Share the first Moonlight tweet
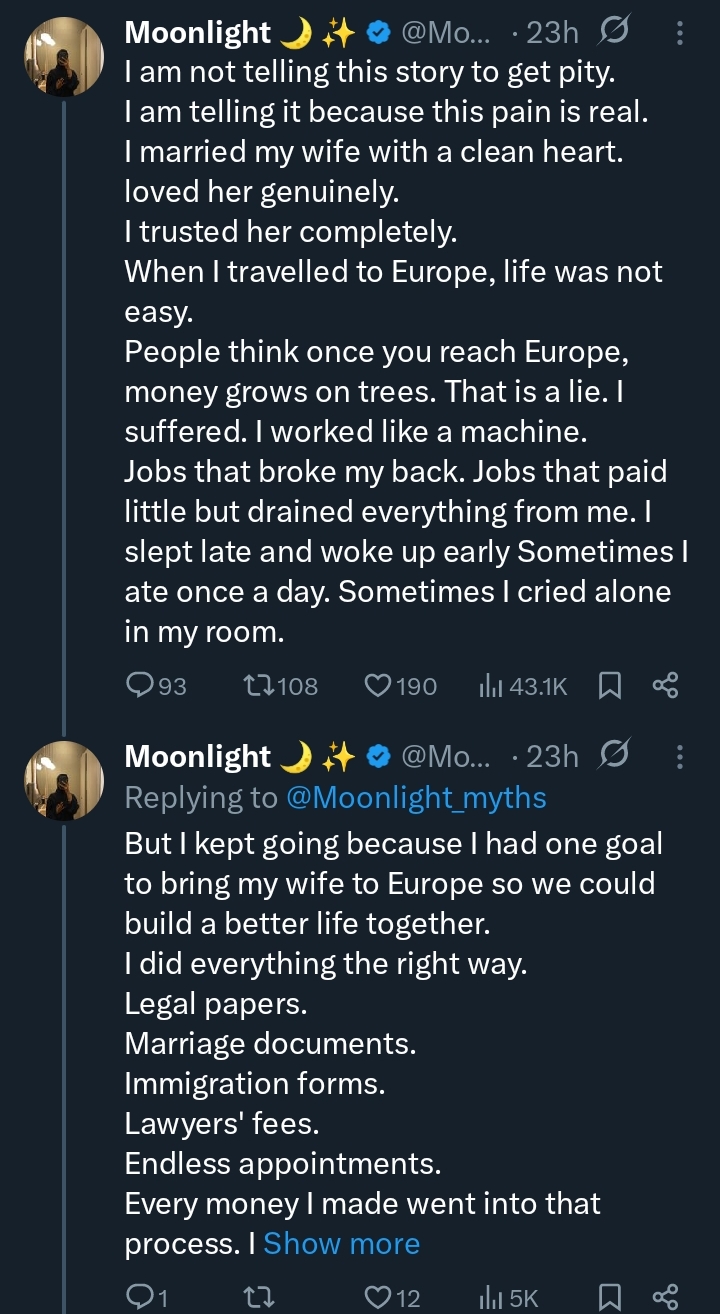Viewport: 720px width, 1314px height. (x=665, y=685)
